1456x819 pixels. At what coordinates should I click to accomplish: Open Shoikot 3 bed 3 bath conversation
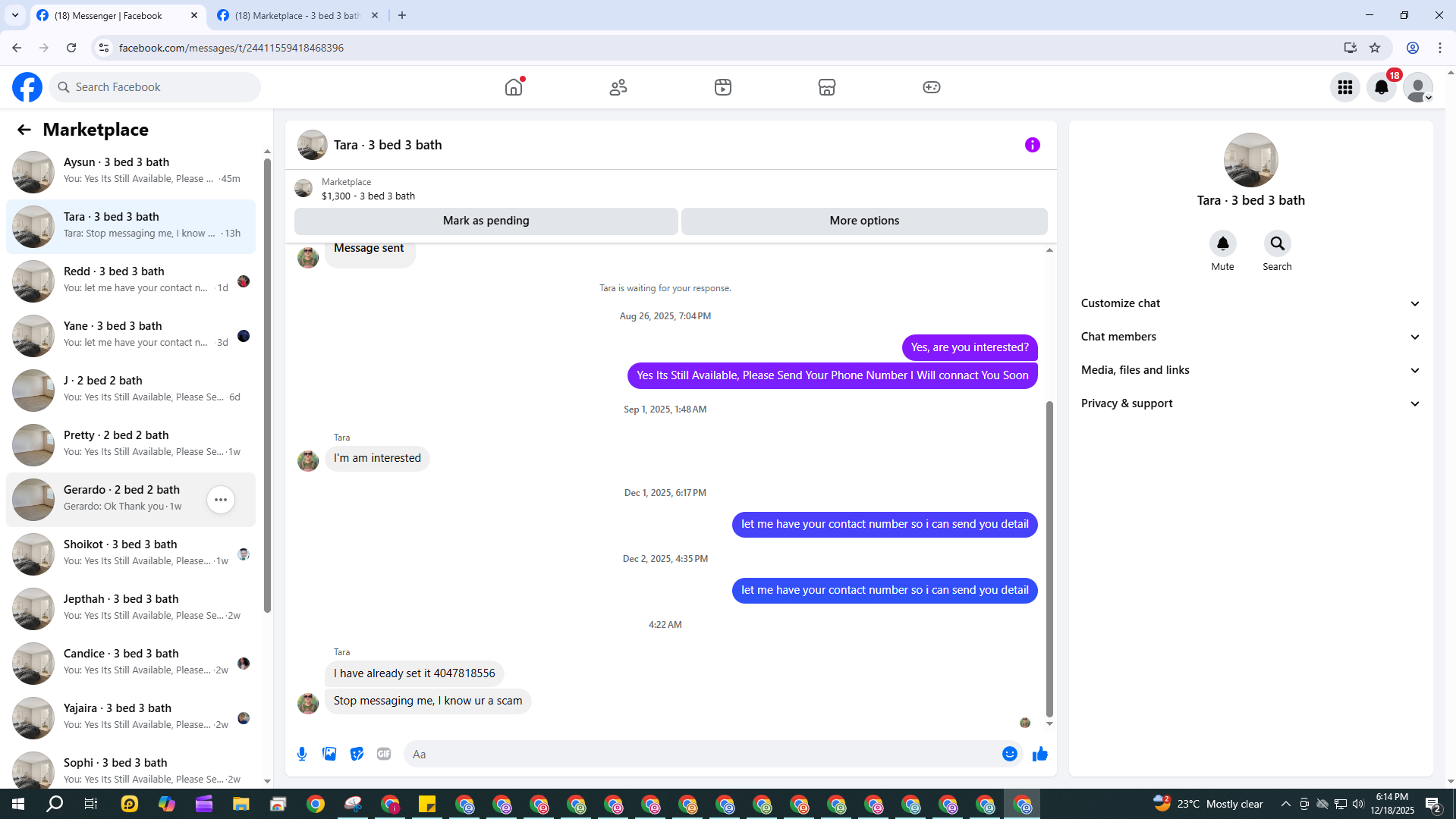(x=131, y=554)
